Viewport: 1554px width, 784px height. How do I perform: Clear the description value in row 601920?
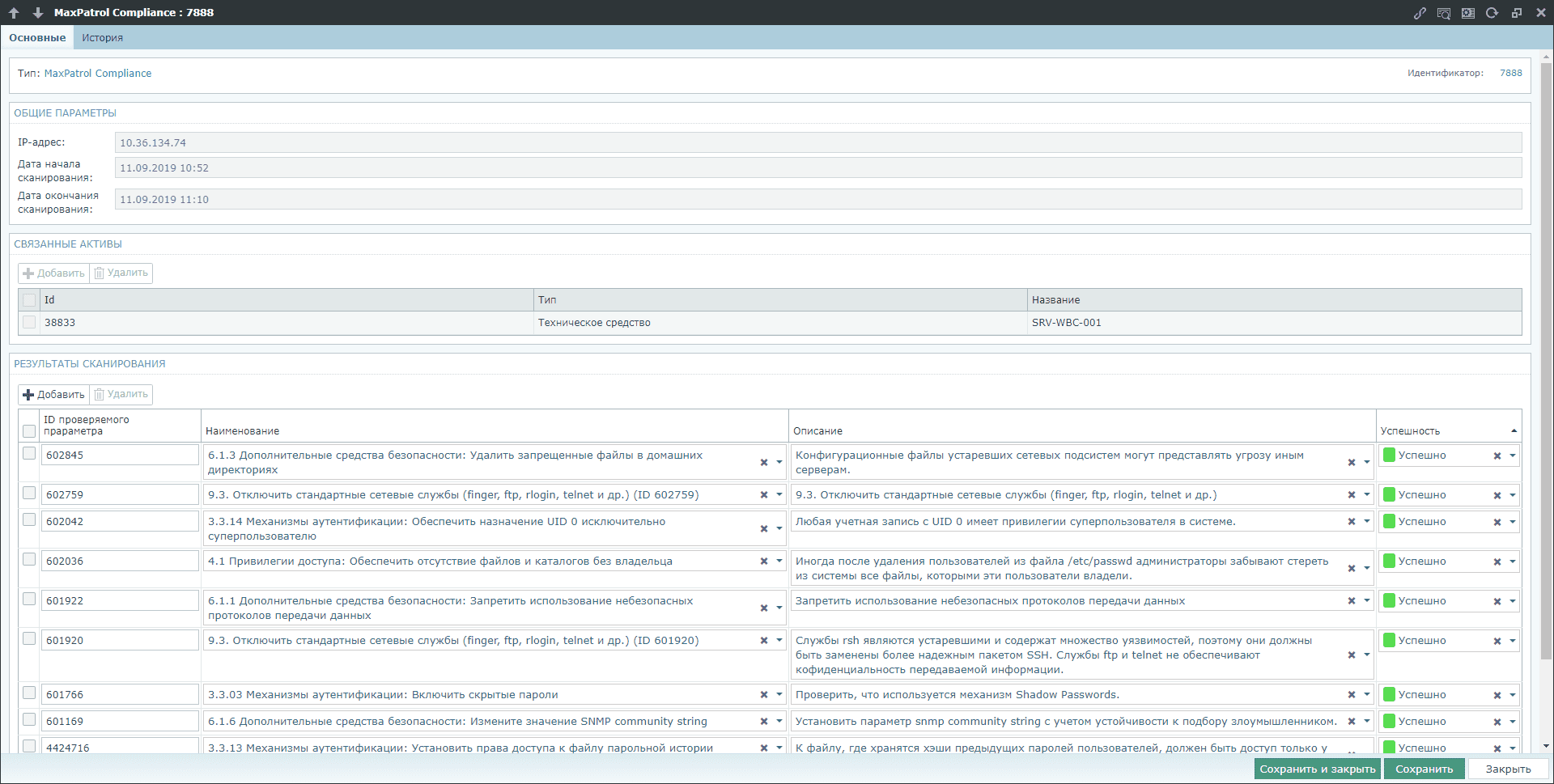click(x=1352, y=655)
